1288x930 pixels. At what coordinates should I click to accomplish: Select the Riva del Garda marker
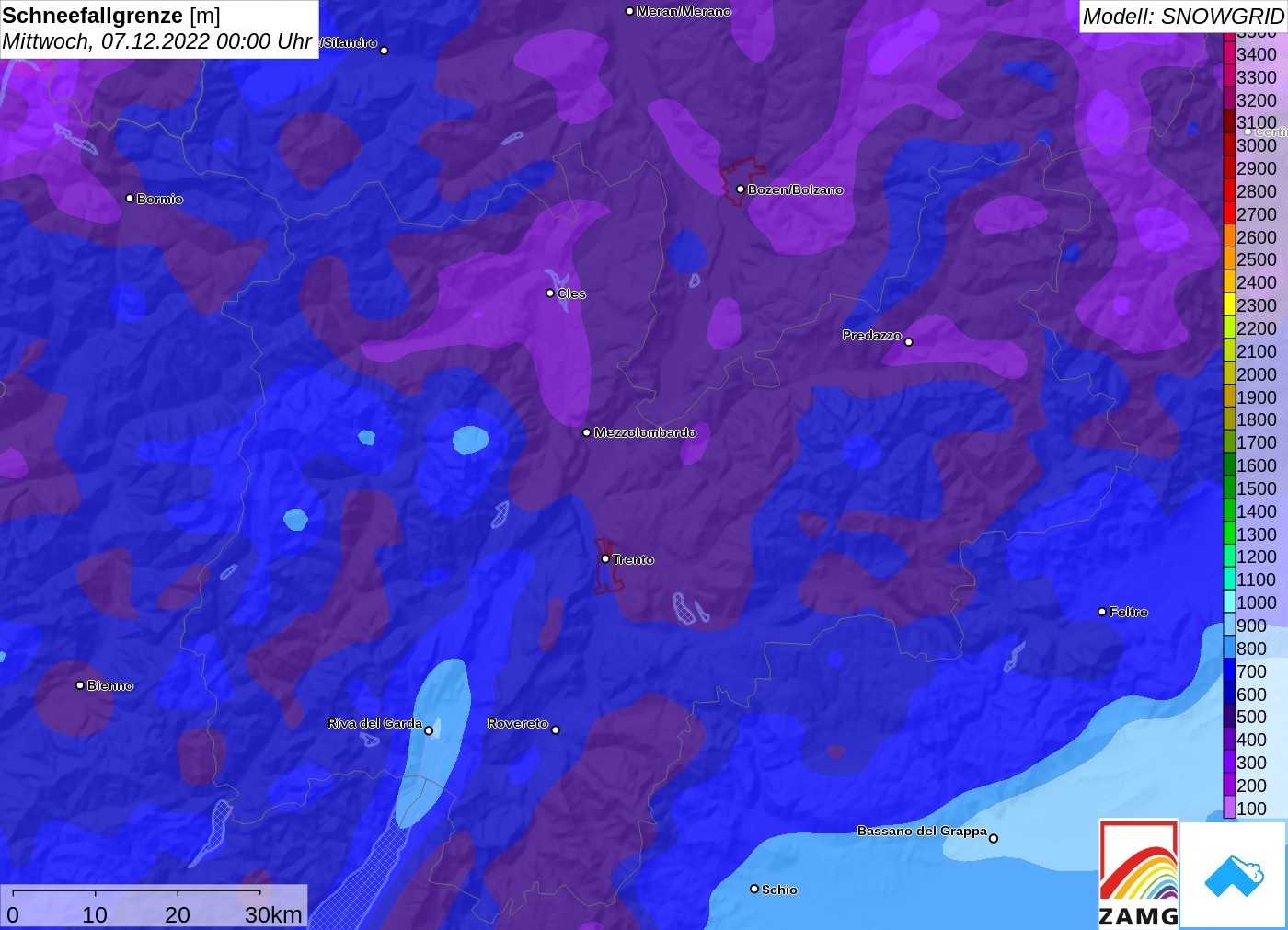429,730
